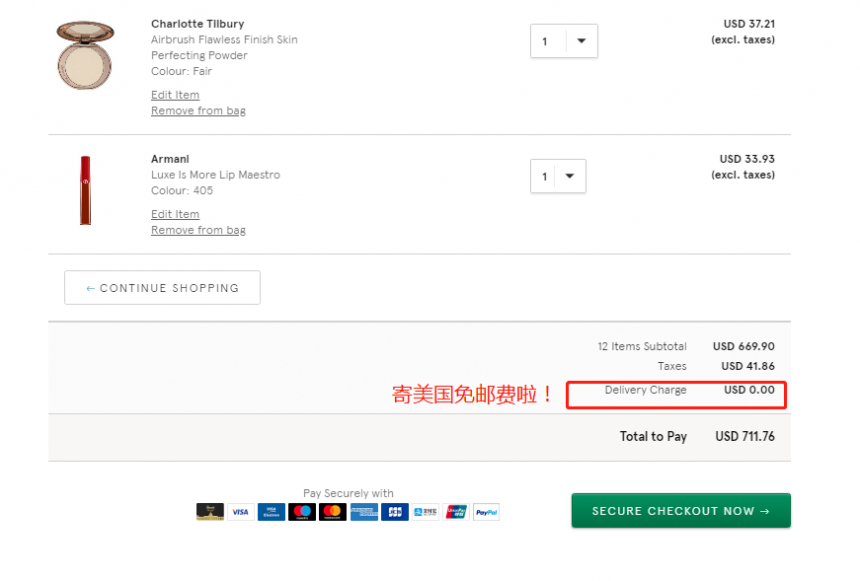Click the Armani brand name

(x=170, y=159)
